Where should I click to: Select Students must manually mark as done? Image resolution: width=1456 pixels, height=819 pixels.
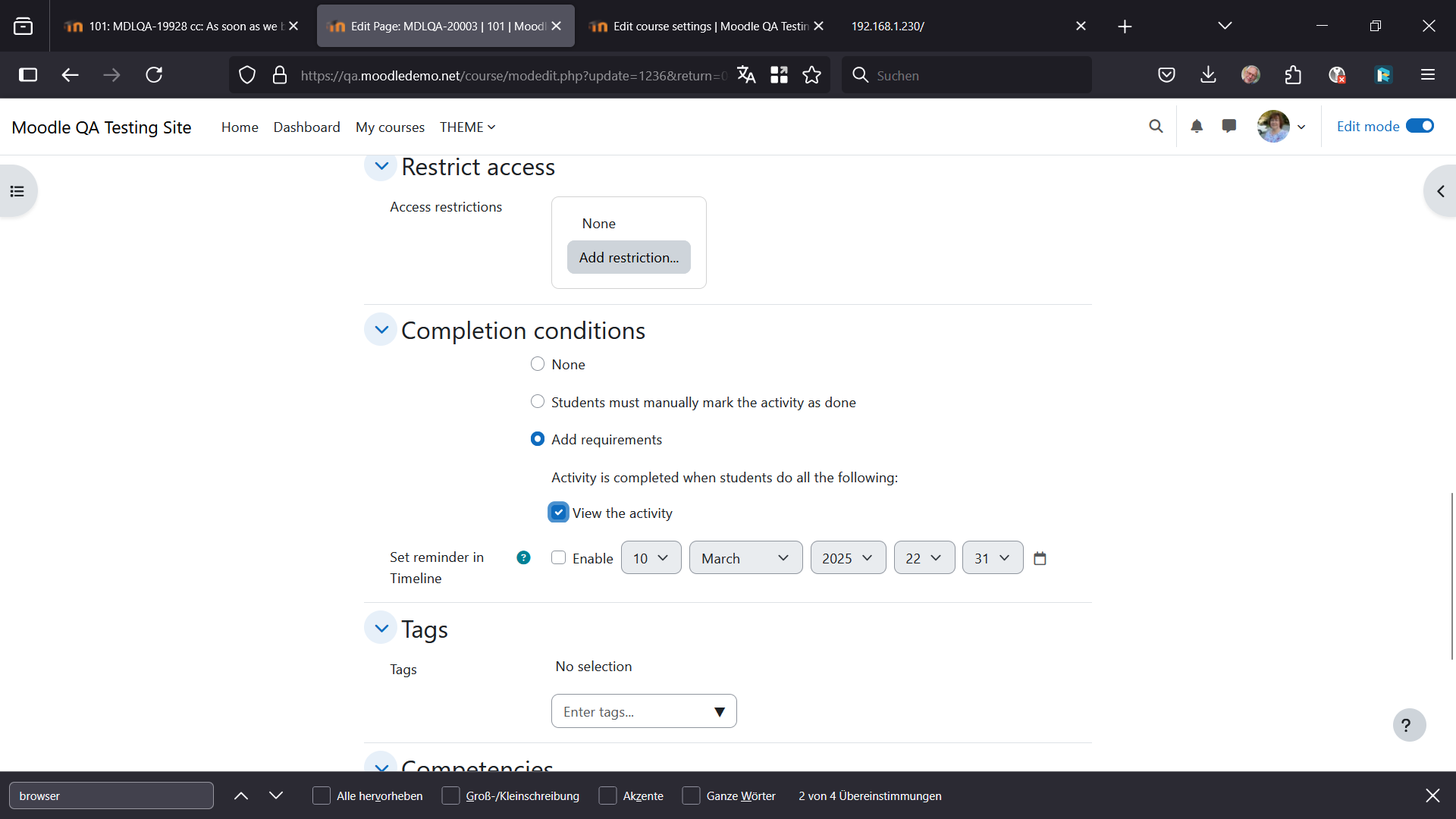(x=538, y=401)
